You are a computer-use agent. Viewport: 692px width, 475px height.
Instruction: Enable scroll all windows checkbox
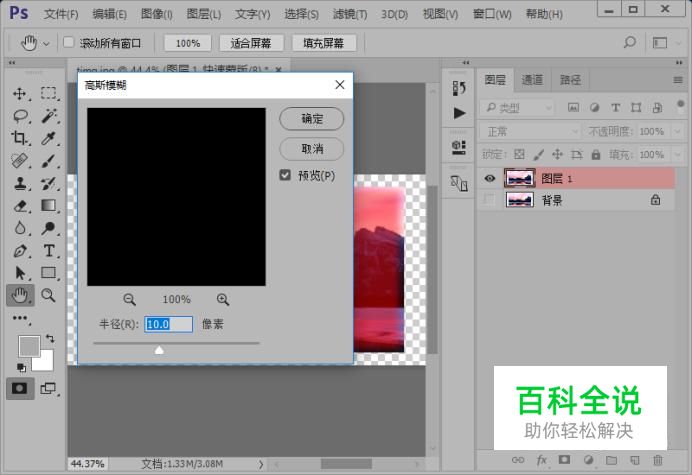pos(68,42)
